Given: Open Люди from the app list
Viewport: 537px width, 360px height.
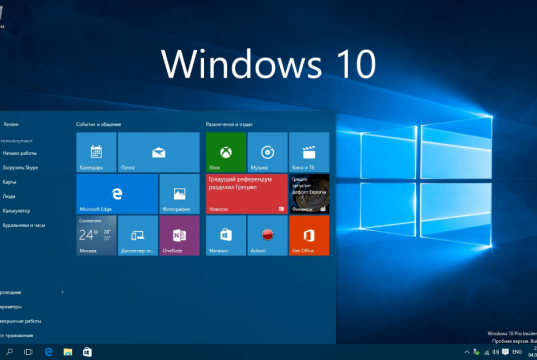Looking at the screenshot, I should pos(9,196).
